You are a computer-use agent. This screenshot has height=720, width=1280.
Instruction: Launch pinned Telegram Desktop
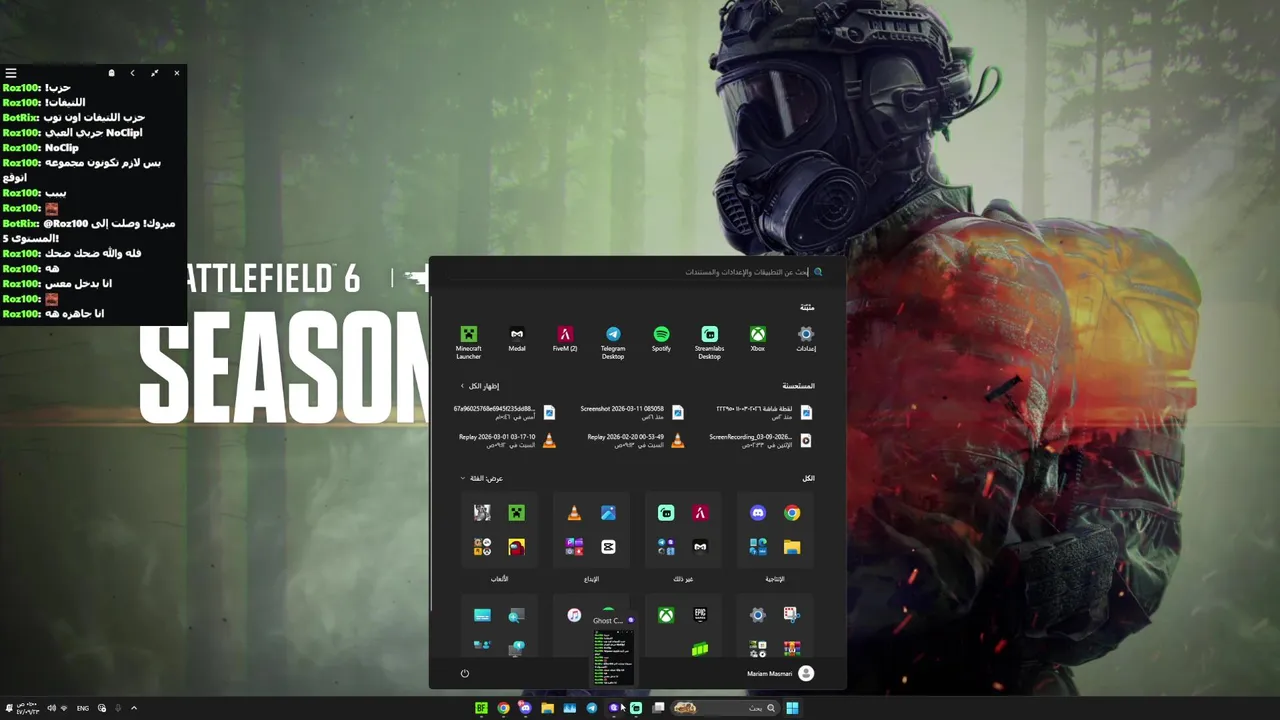point(613,342)
